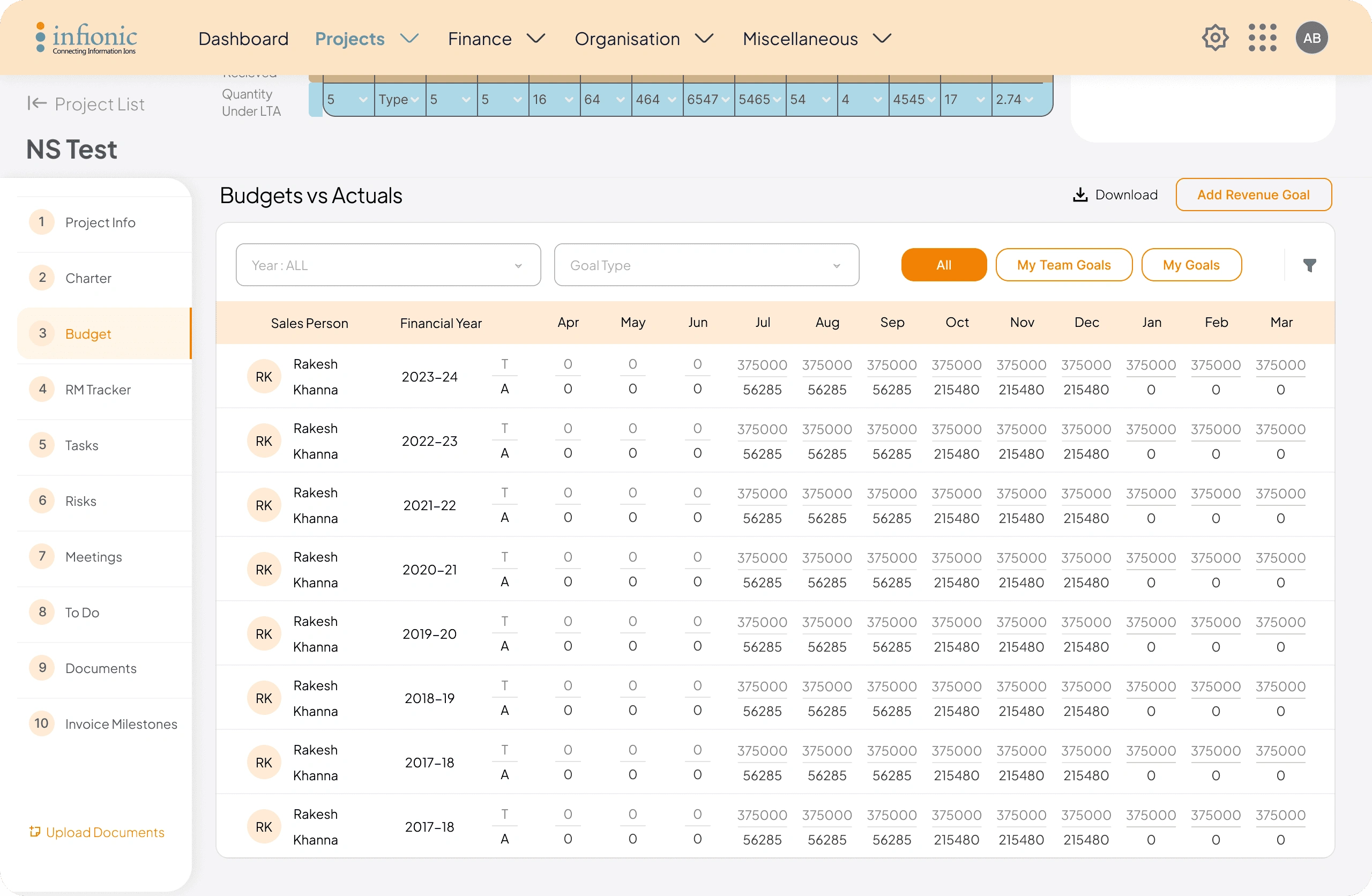Image resolution: width=1372 pixels, height=896 pixels.
Task: Click the Upload Documents icon link
Action: (35, 831)
